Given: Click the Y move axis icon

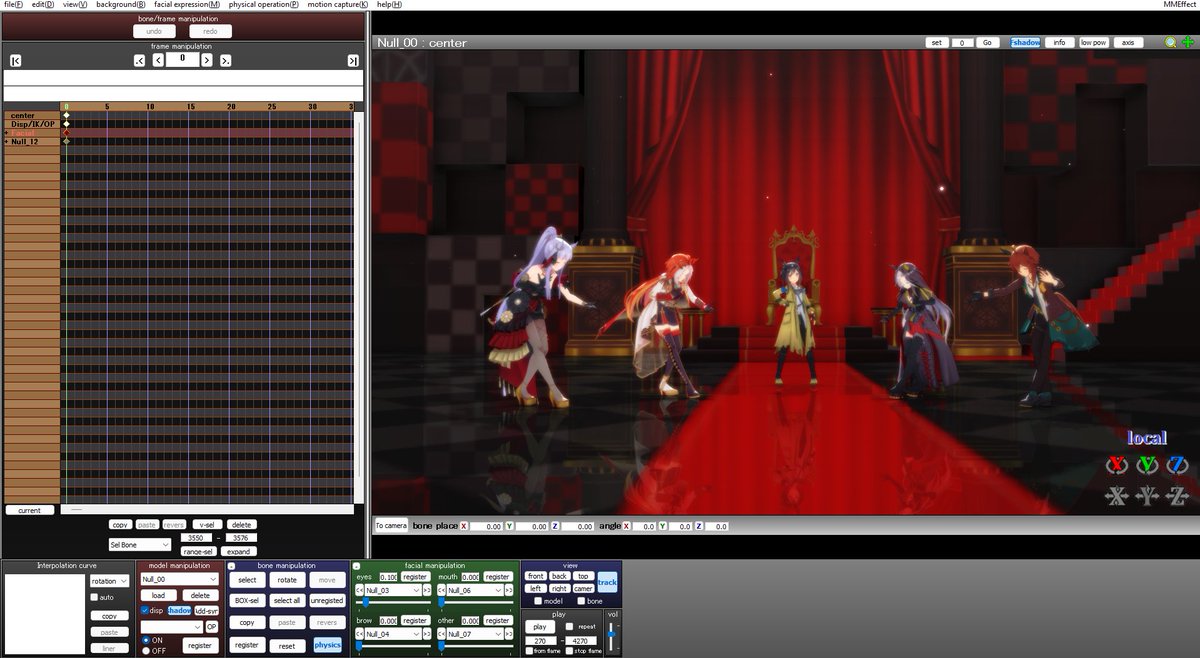Looking at the screenshot, I should (x=1146, y=495).
